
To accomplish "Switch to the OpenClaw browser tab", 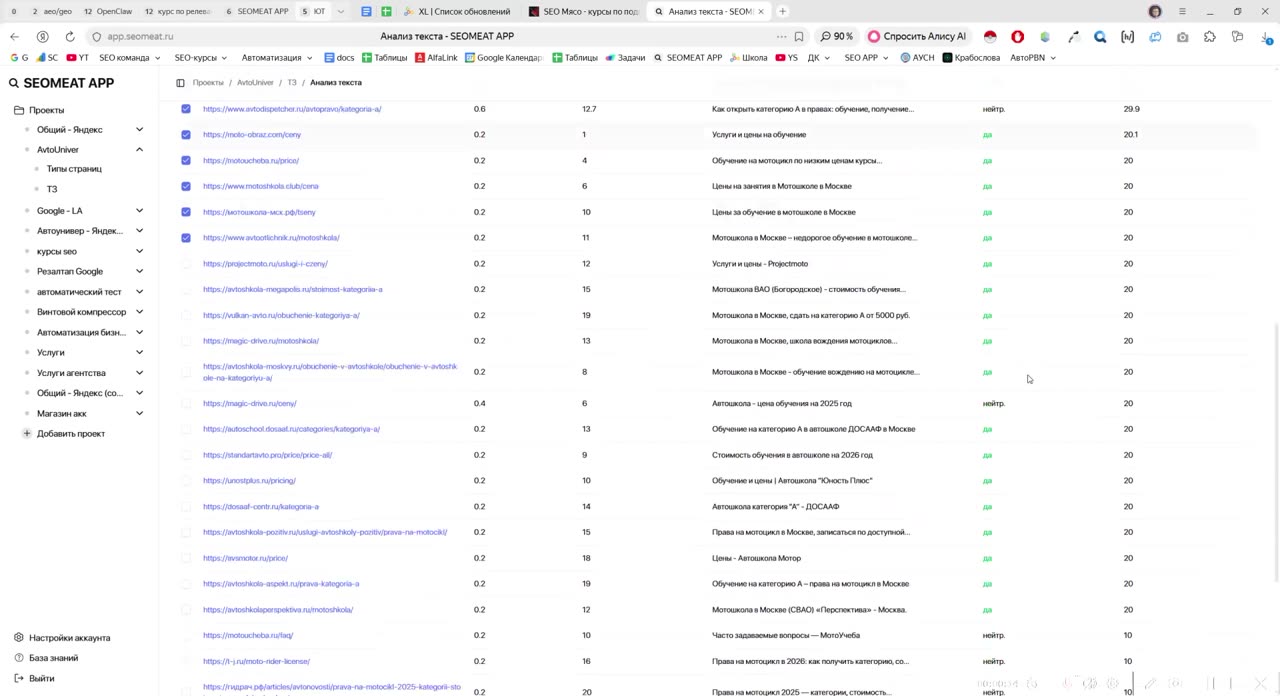I will pyautogui.click(x=108, y=12).
